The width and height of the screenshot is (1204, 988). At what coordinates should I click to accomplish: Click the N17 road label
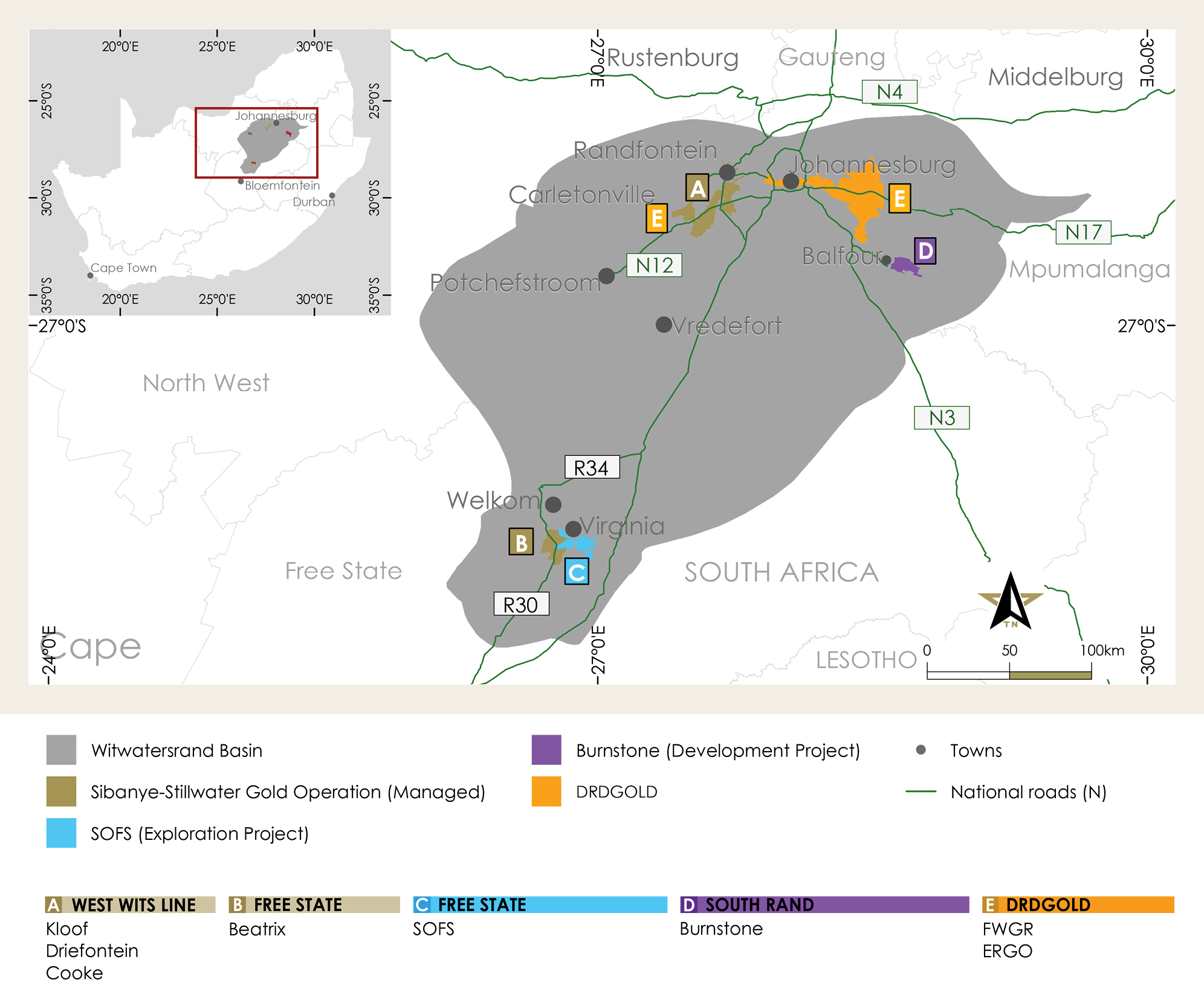click(1083, 232)
